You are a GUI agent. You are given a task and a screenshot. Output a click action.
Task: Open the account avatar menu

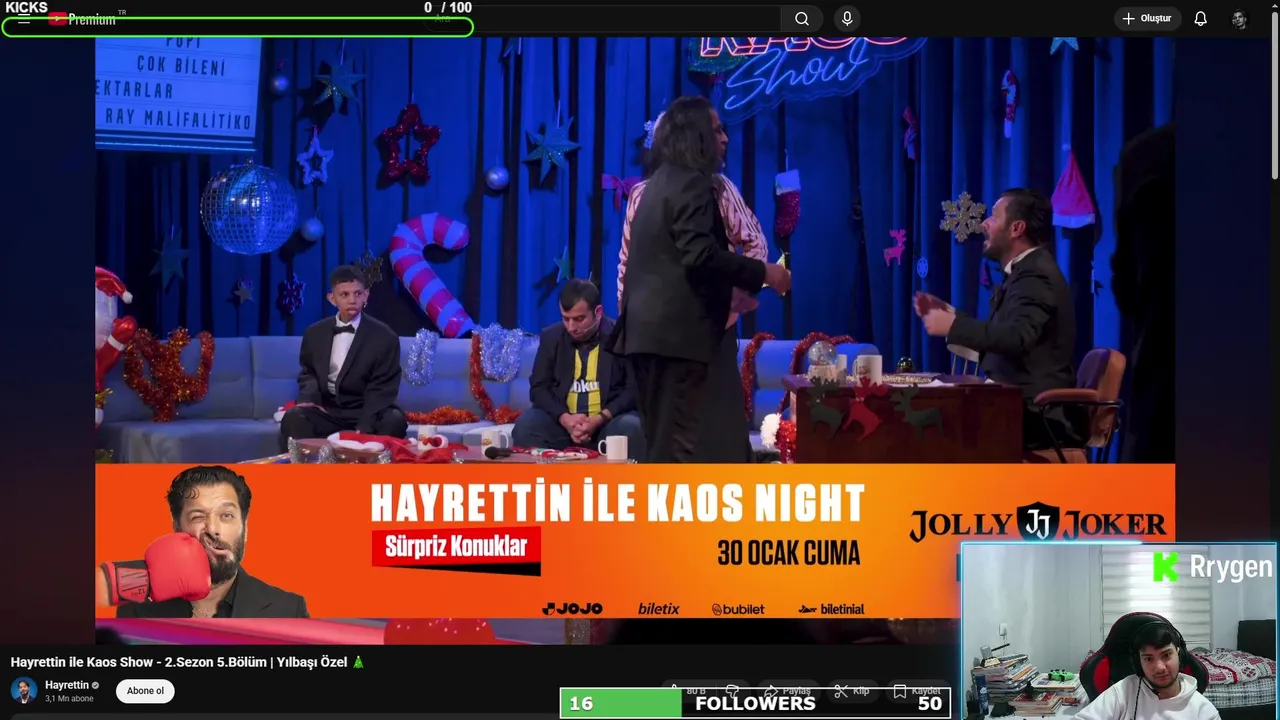[1240, 19]
